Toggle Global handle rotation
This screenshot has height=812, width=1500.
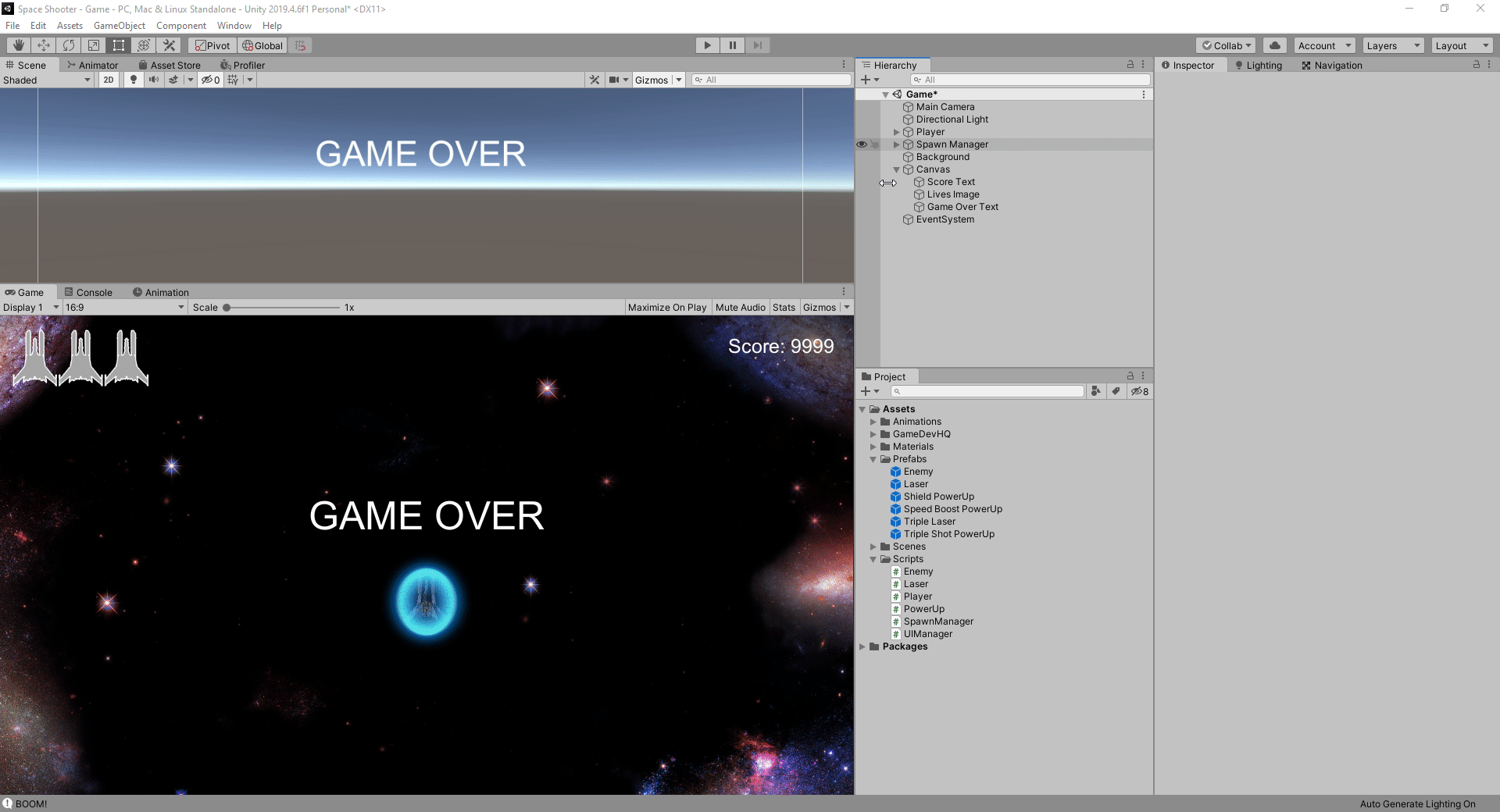pos(262,45)
